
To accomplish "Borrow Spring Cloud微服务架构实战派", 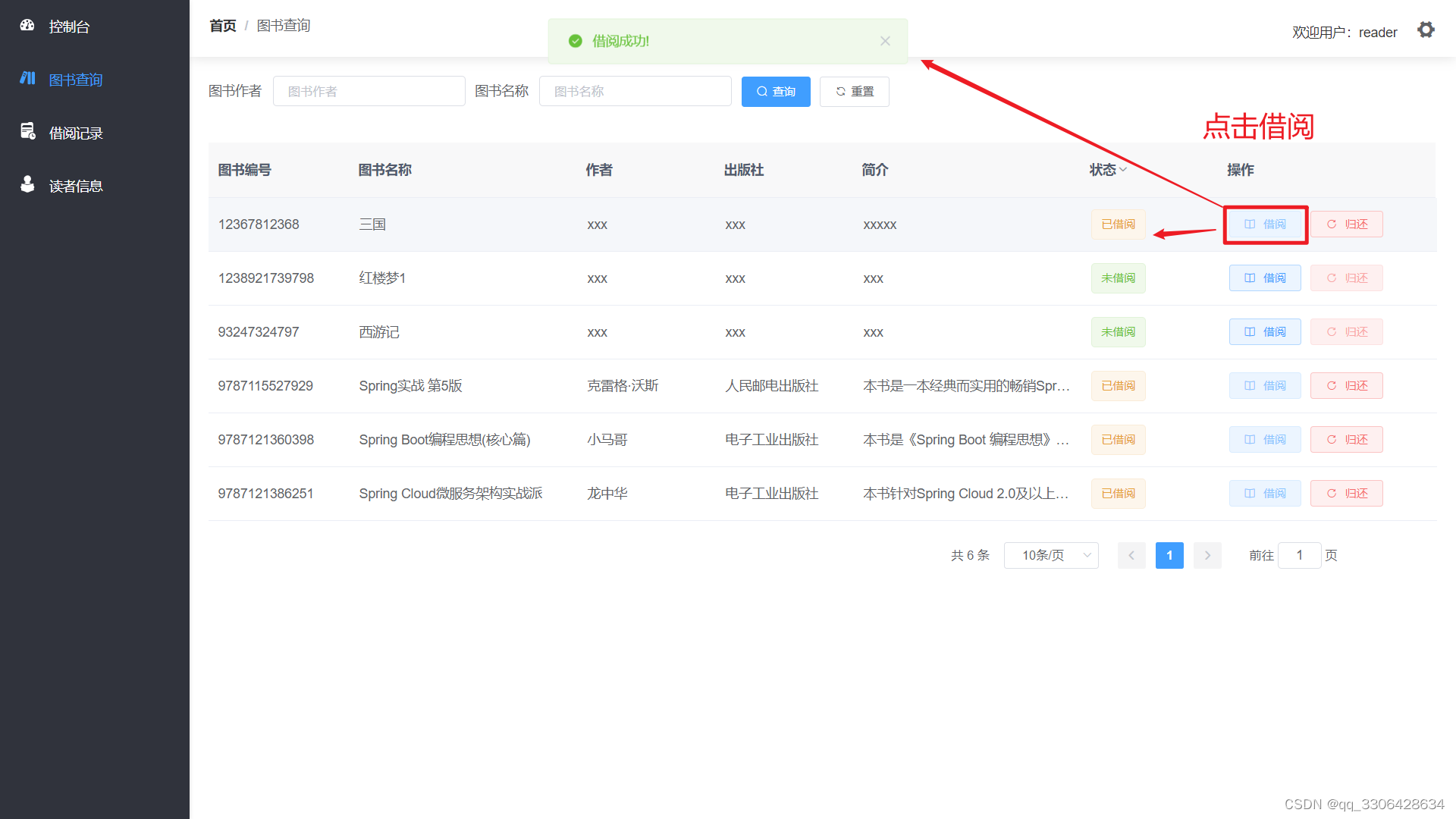I will (1265, 494).
